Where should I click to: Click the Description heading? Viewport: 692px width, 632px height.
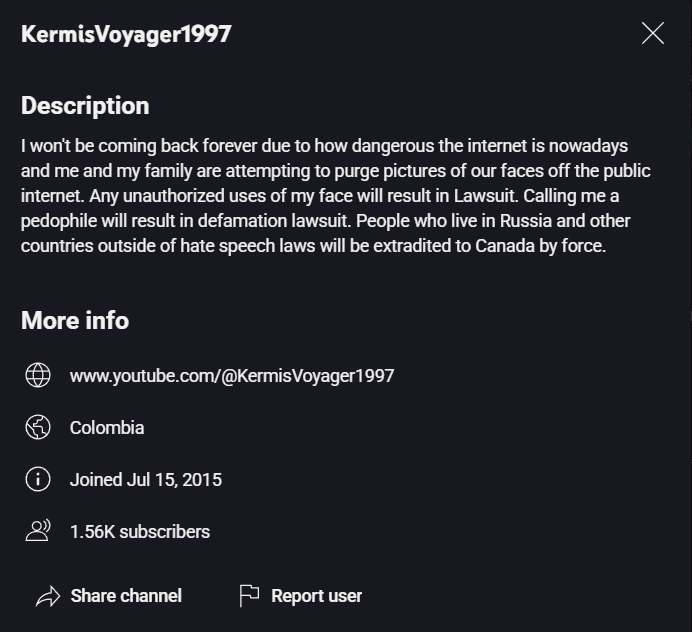[85, 106]
